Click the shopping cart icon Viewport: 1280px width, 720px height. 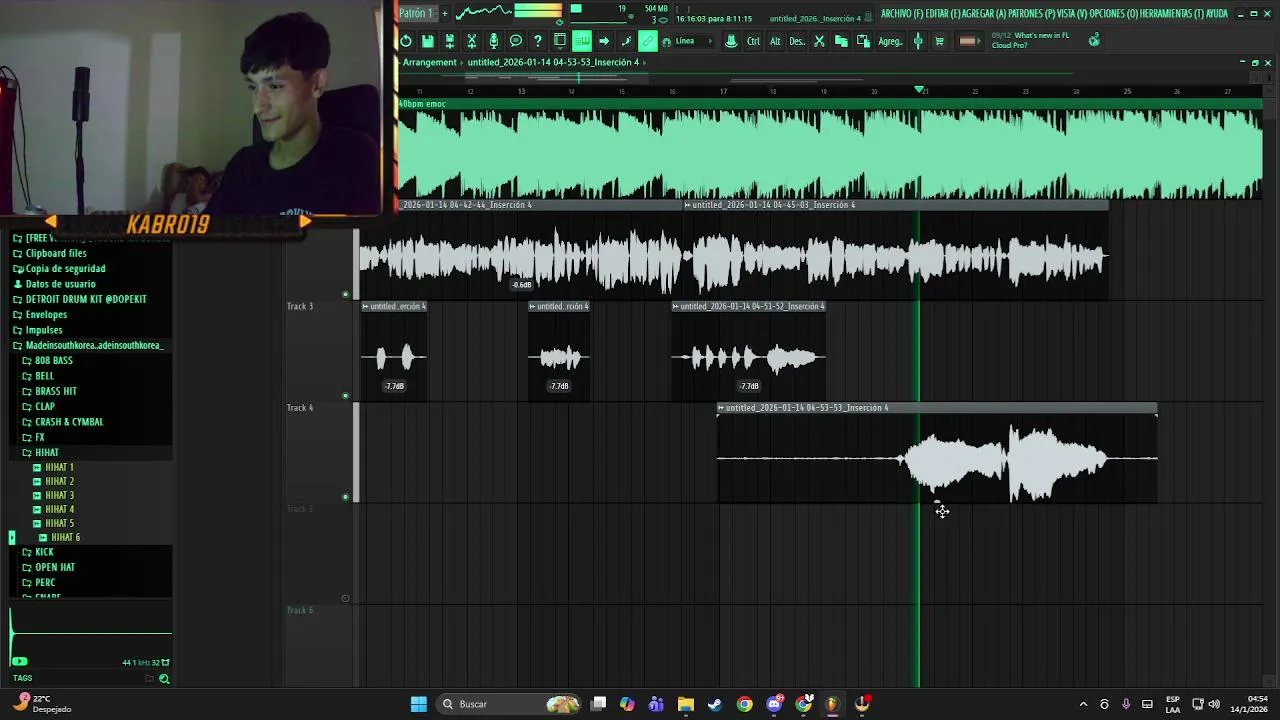(939, 41)
